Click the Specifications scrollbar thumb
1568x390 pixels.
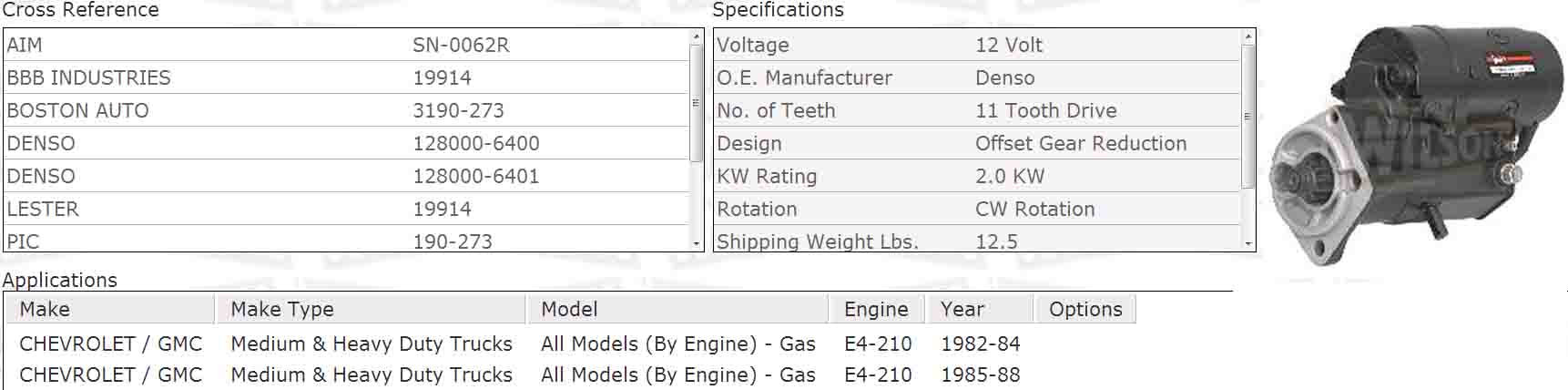[1248, 117]
